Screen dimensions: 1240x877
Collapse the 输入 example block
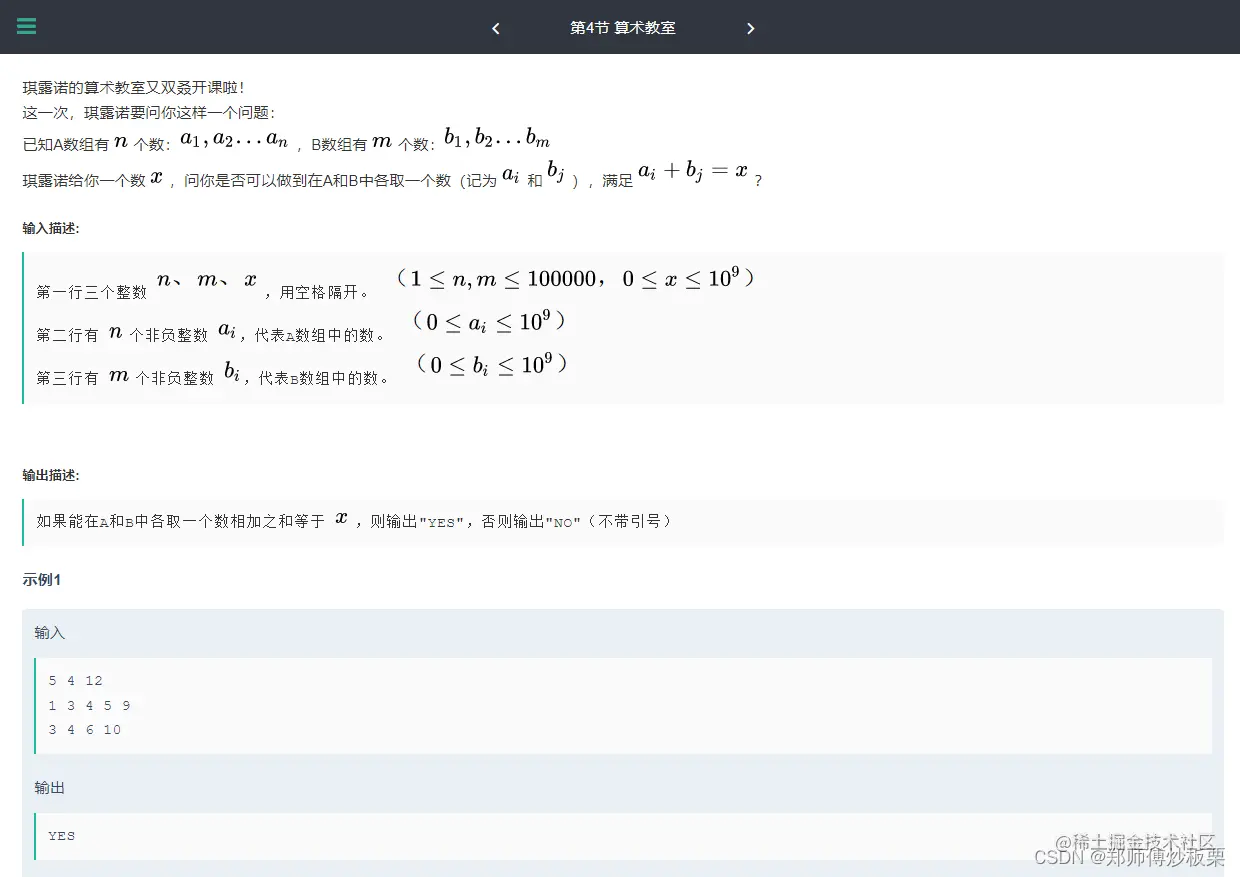coord(50,632)
